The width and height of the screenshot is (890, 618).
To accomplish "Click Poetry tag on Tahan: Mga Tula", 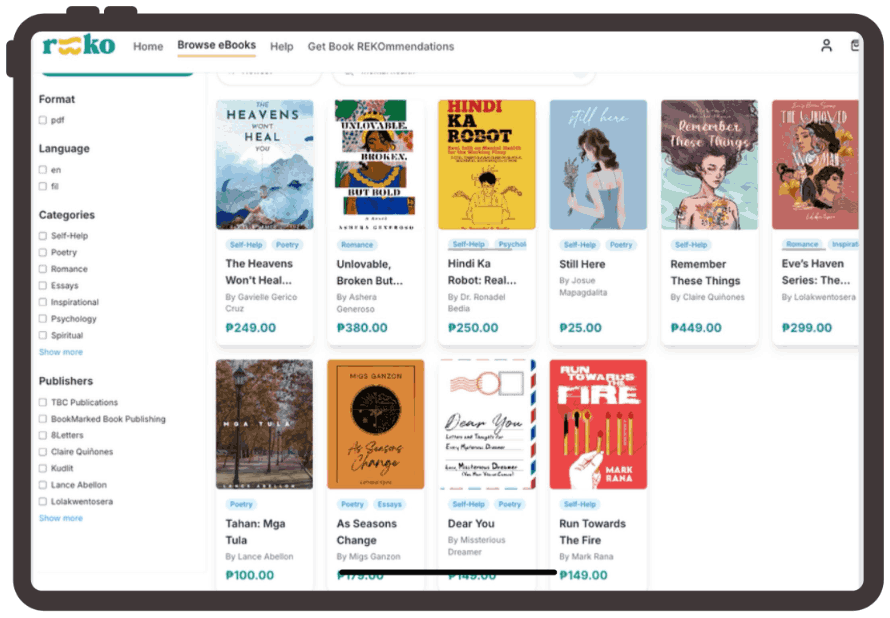I will [x=241, y=504].
